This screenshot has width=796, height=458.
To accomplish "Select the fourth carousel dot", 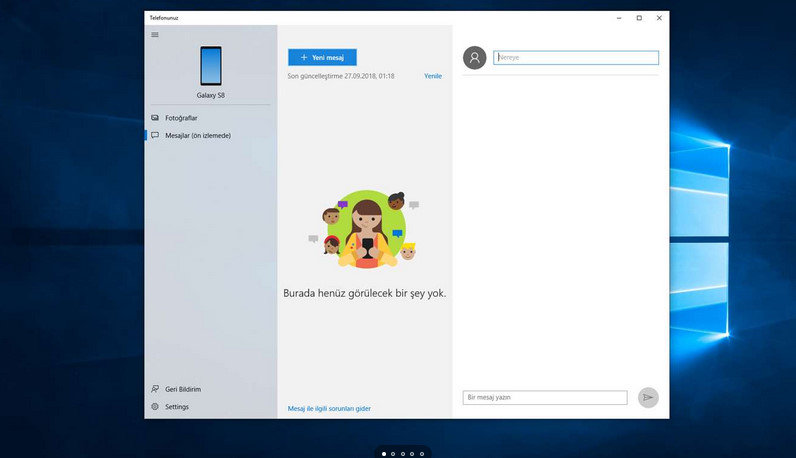I will click(412, 454).
